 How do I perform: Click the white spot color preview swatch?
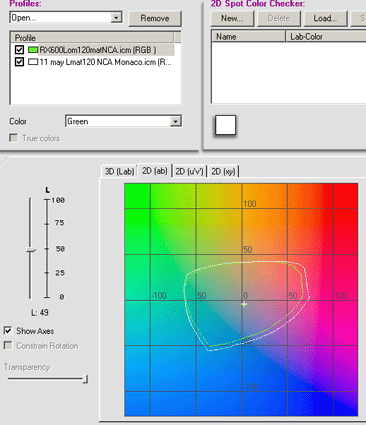pyautogui.click(x=225, y=125)
